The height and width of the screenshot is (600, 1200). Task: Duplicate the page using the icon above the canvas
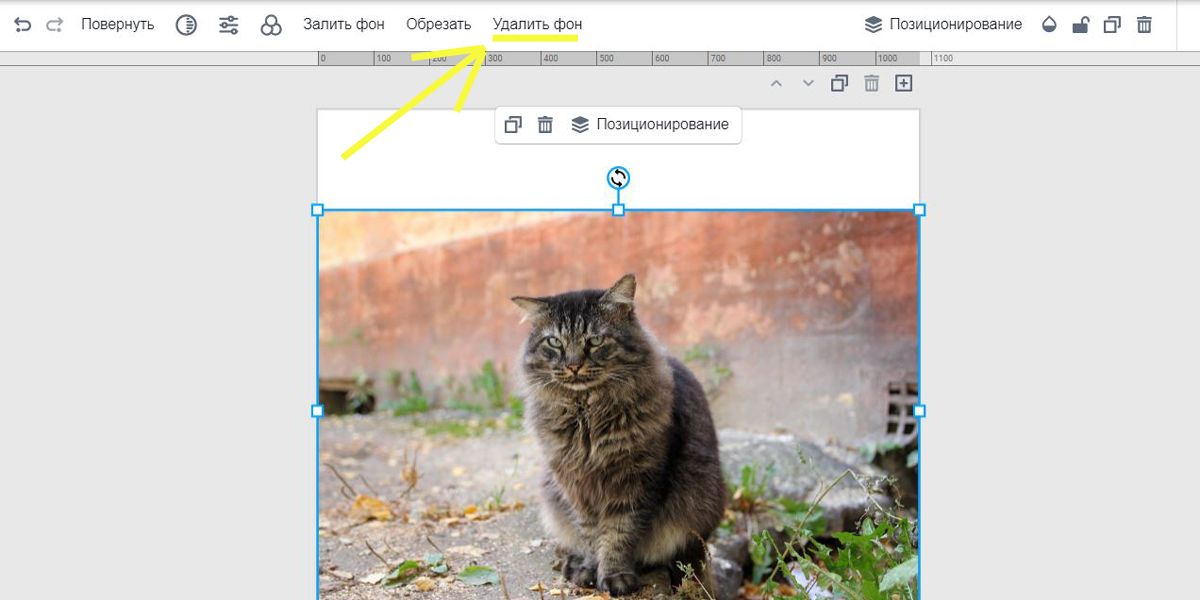tap(840, 84)
